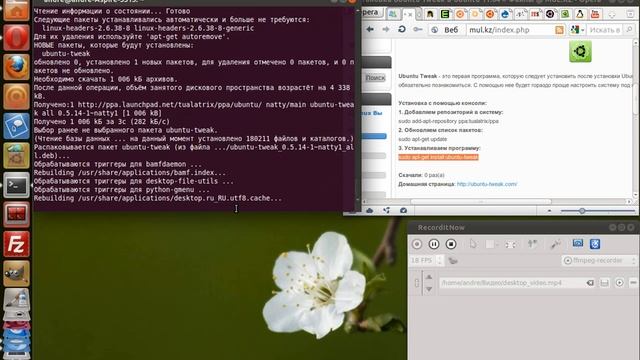Follow the http://ubuntu-tweak.com/ link
Viewport: 640px width, 360px height.
tap(487, 184)
